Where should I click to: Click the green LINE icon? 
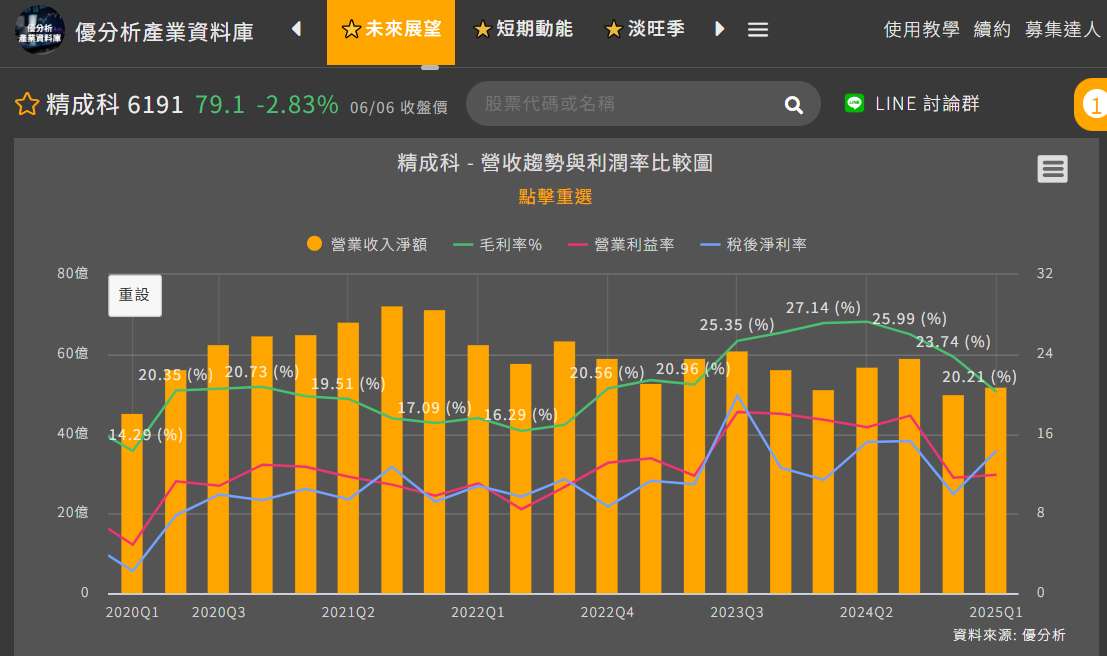click(x=854, y=103)
